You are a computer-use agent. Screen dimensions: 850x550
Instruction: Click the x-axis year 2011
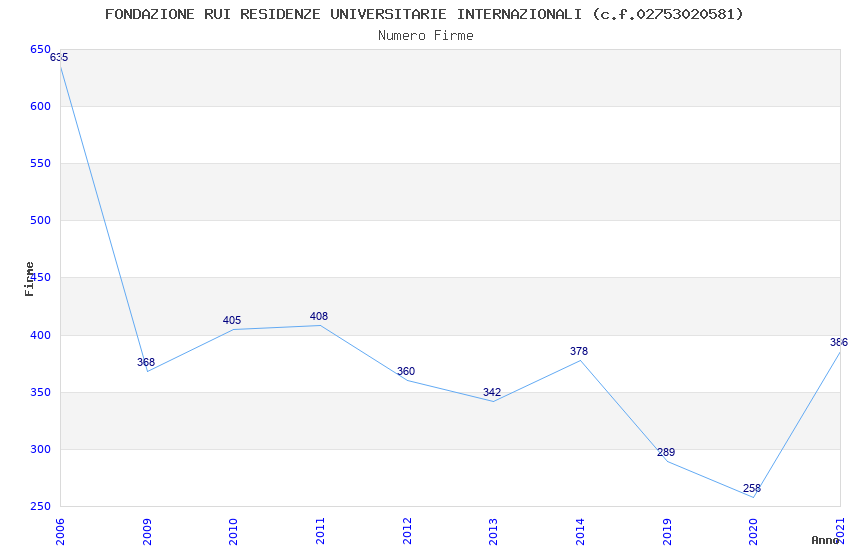pyautogui.click(x=320, y=532)
